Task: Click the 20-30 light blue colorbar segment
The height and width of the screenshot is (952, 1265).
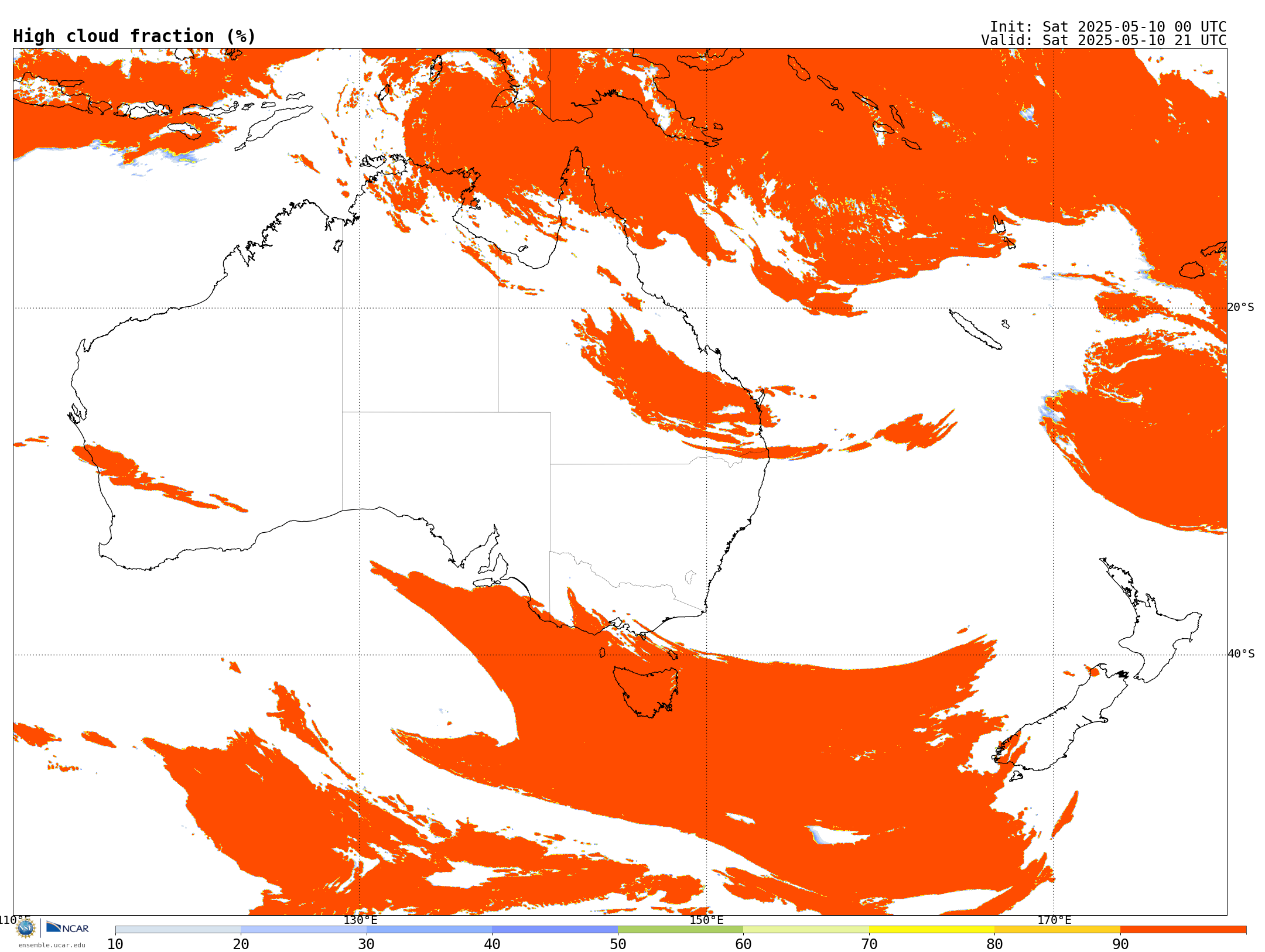Action: pos(303,930)
